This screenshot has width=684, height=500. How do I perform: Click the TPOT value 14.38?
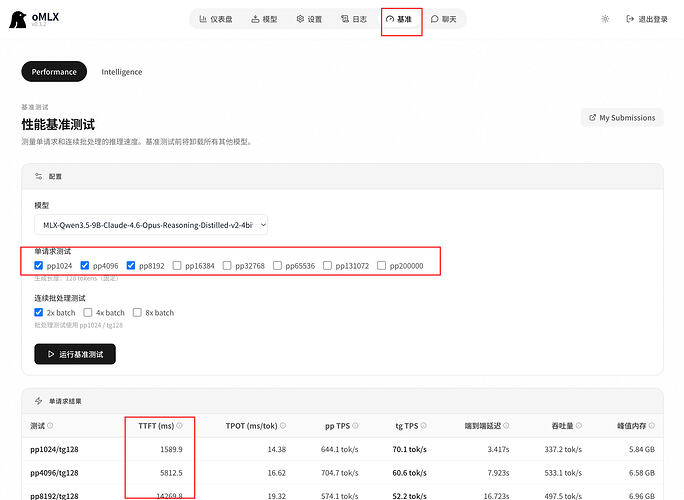[277, 449]
